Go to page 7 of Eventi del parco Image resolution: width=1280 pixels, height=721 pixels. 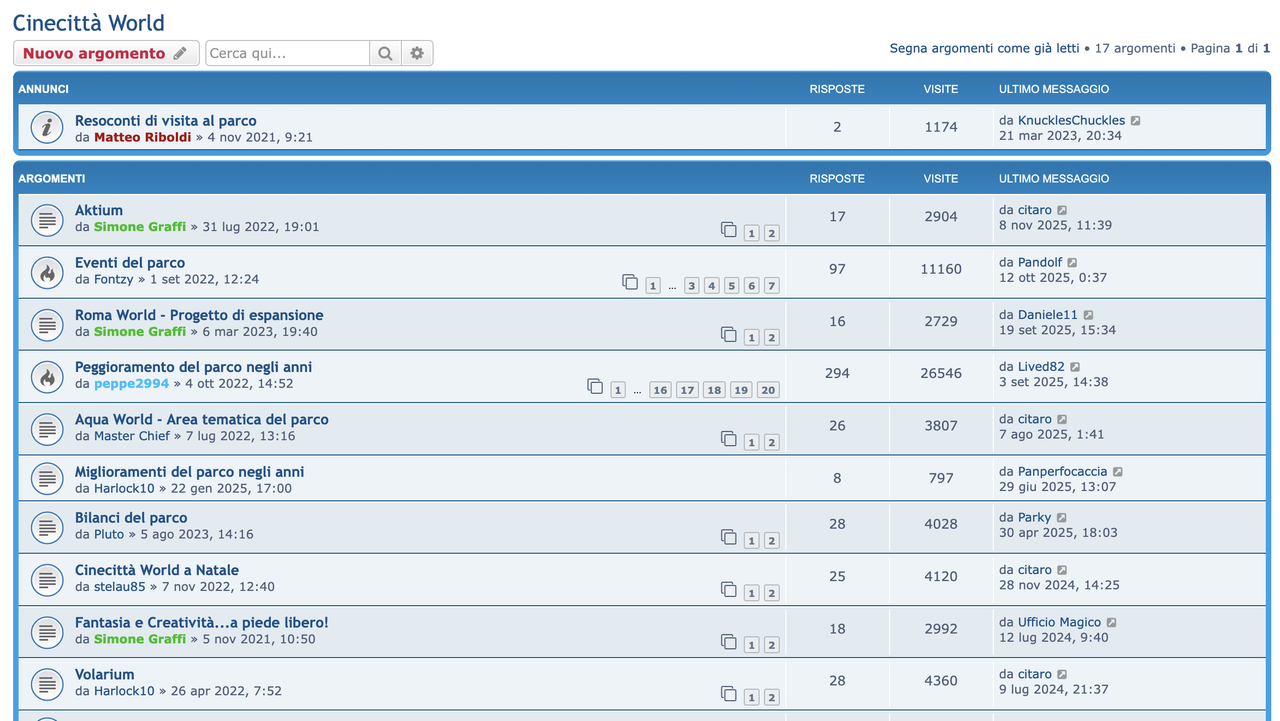pos(771,286)
